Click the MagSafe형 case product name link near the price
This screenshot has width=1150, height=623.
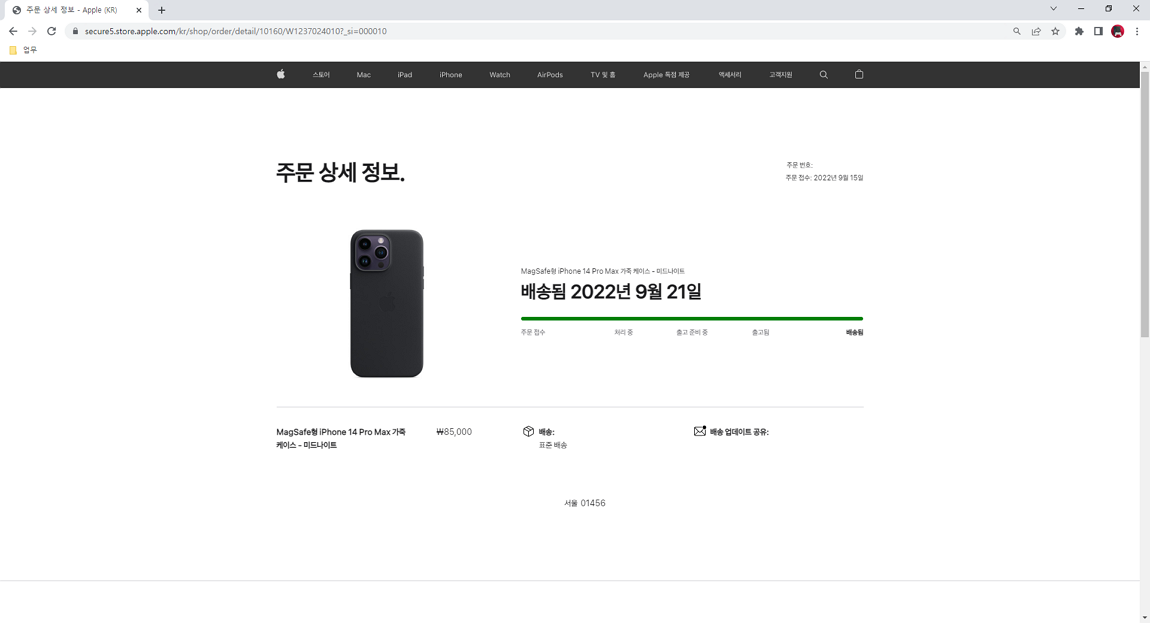[x=341, y=438]
